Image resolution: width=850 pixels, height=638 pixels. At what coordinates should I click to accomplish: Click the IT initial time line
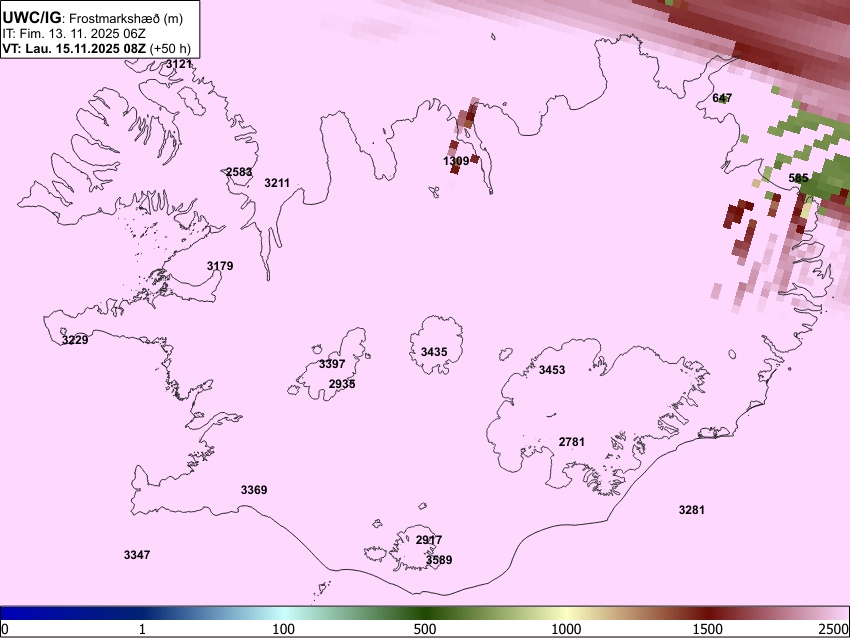74,34
